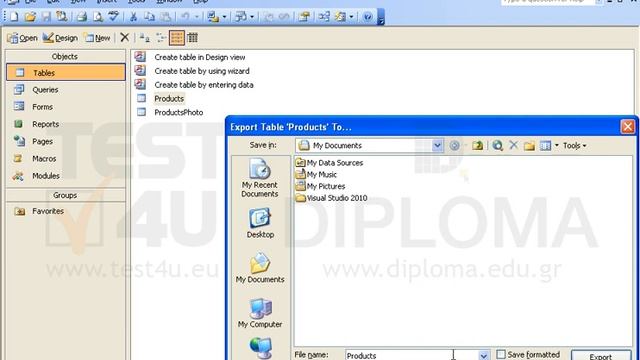Click the Paste clipboard toolbar icon

(165, 17)
